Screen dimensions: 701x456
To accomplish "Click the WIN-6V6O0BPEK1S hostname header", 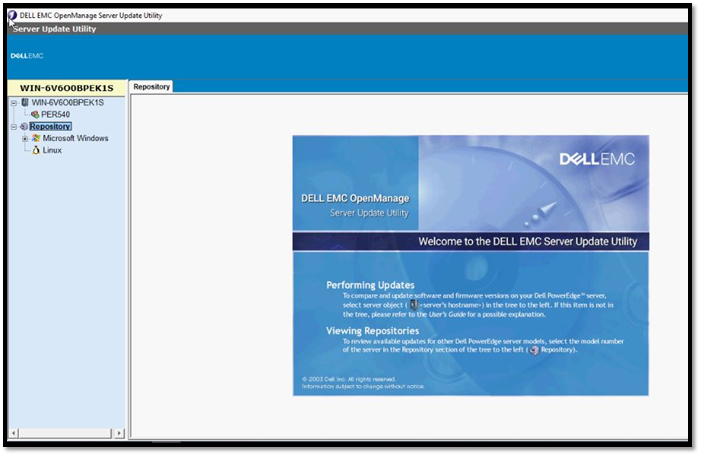I will point(67,88).
